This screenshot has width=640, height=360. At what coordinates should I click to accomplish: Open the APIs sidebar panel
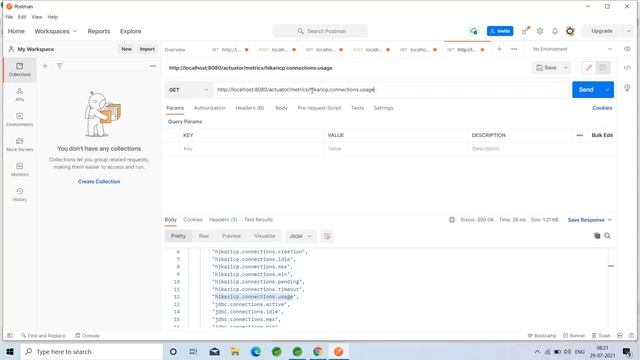point(20,94)
